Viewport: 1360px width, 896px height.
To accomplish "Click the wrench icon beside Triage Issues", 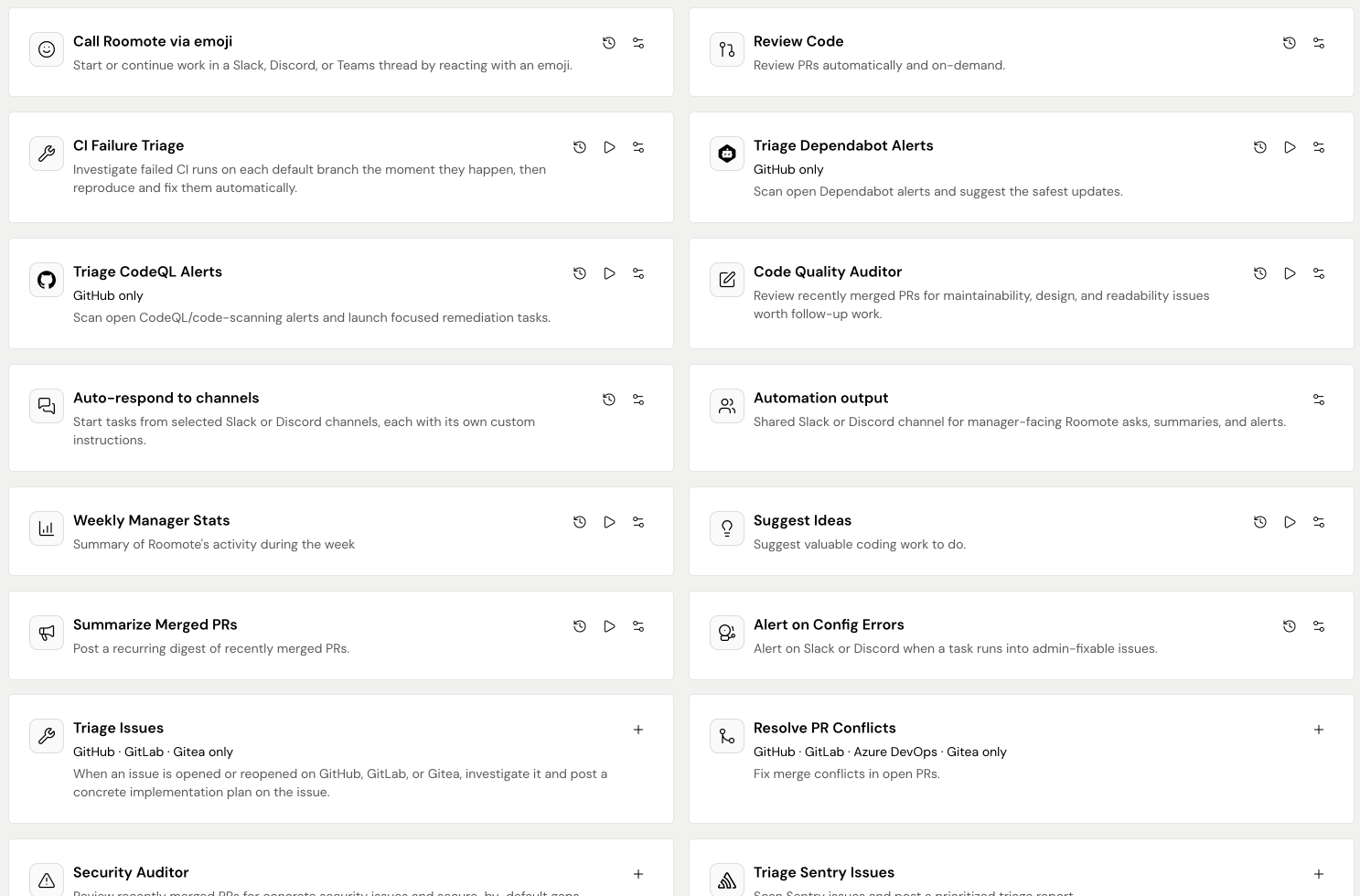I will tap(47, 736).
